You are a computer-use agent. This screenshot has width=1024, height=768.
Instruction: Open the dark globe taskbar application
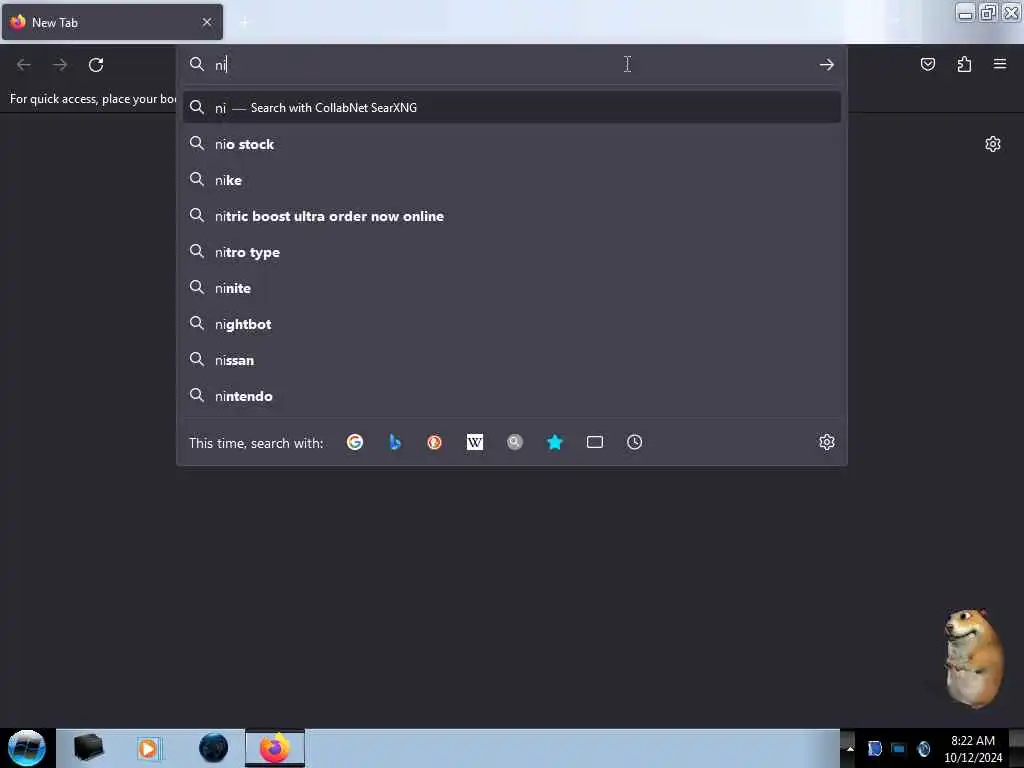pyautogui.click(x=214, y=748)
